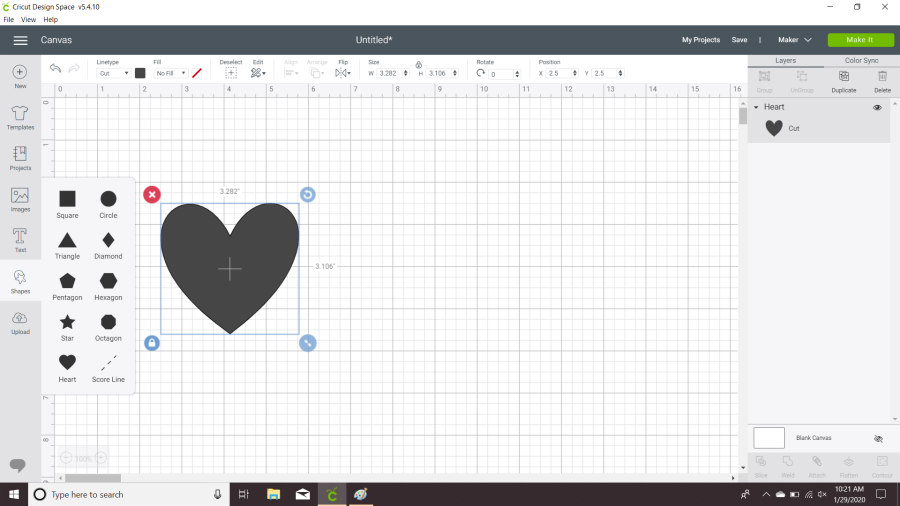Open the Upload panel
Image resolution: width=900 pixels, height=506 pixels.
click(20, 322)
